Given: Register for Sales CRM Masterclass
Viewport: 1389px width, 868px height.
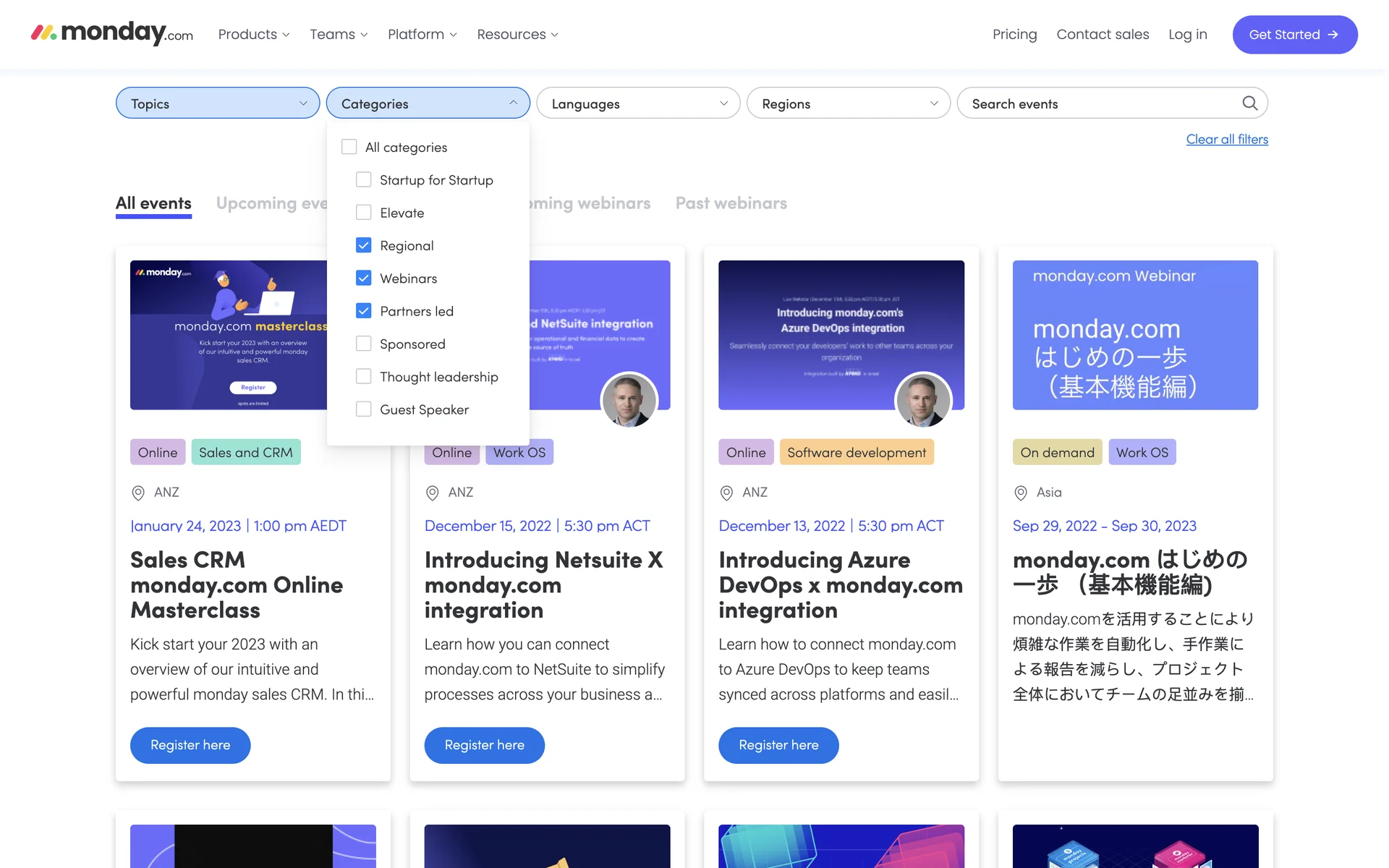Looking at the screenshot, I should [x=190, y=745].
